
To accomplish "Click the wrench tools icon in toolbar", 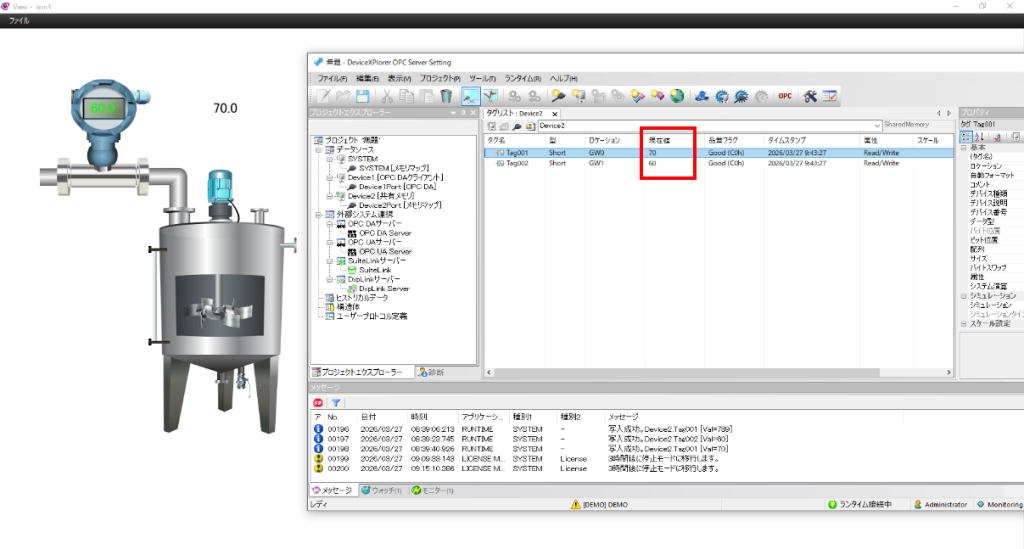I will tap(810, 96).
